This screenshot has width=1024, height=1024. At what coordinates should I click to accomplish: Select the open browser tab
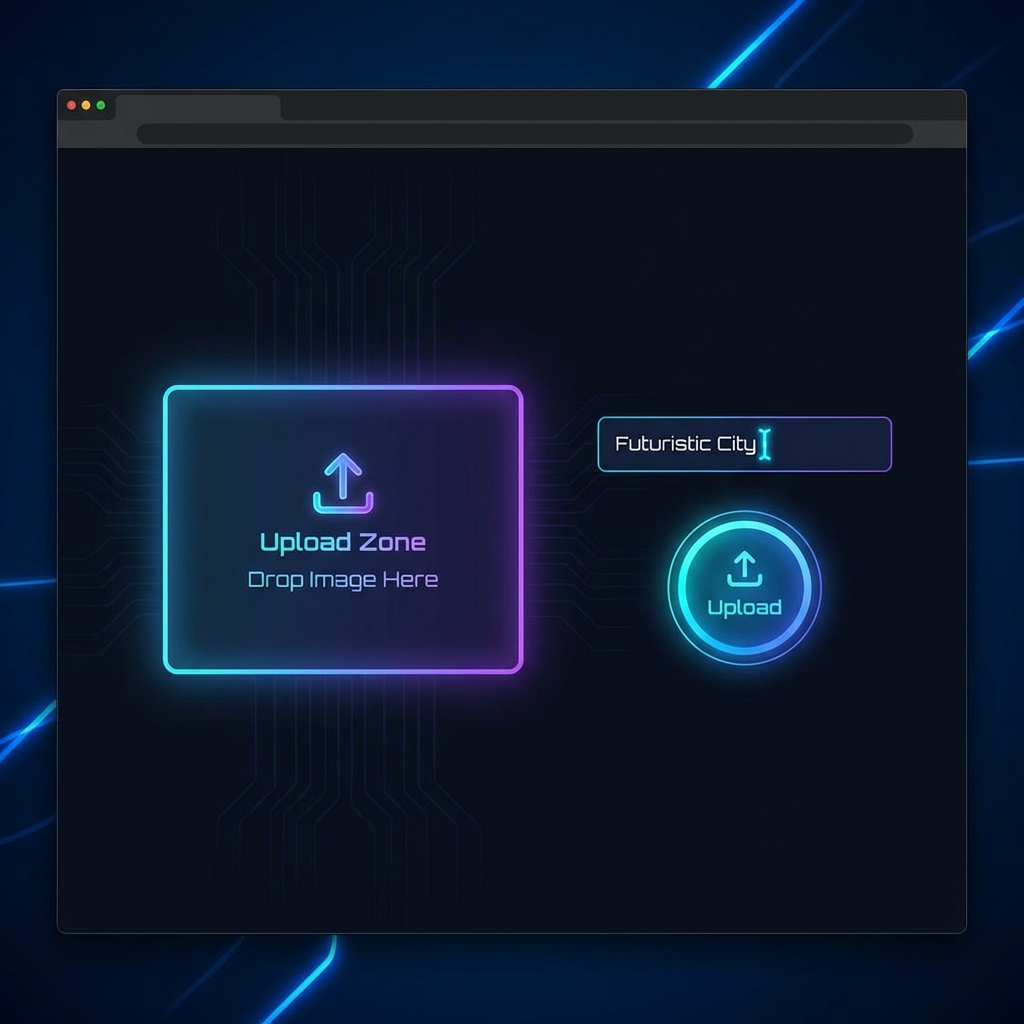point(198,106)
